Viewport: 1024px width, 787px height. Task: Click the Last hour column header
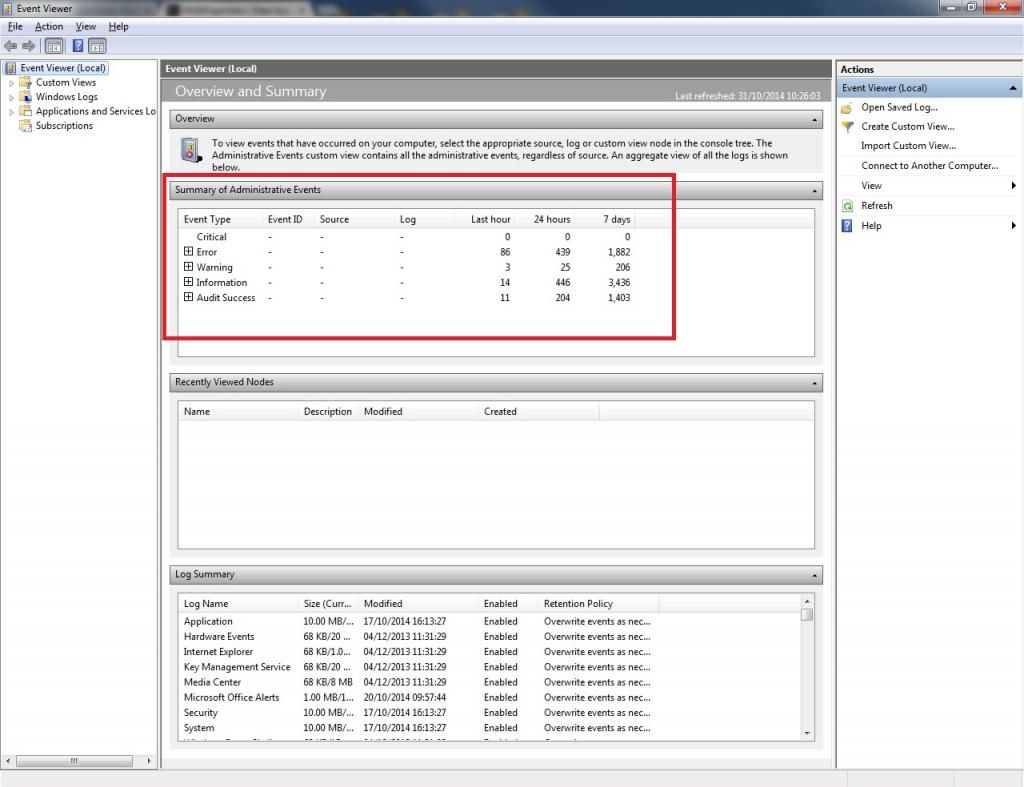point(485,219)
